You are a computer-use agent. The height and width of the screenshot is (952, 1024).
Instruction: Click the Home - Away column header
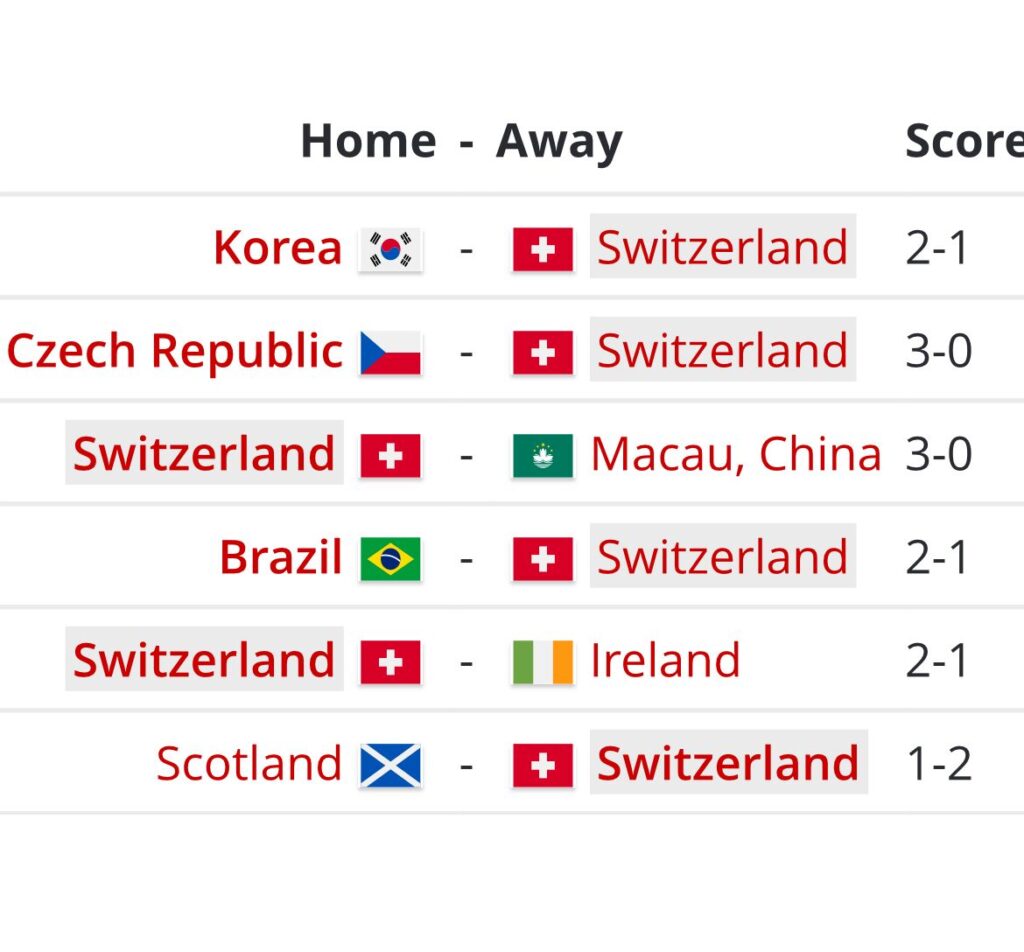[461, 142]
